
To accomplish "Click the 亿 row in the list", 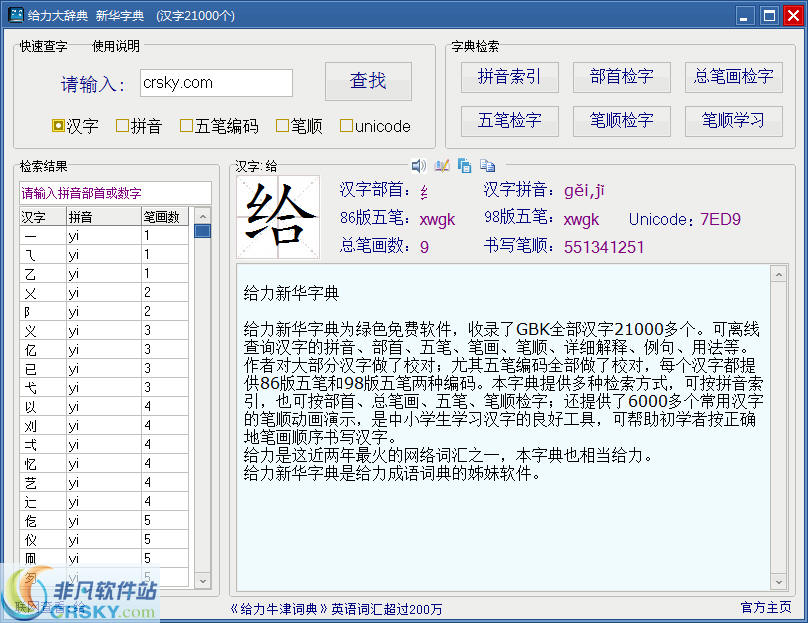I will click(104, 350).
